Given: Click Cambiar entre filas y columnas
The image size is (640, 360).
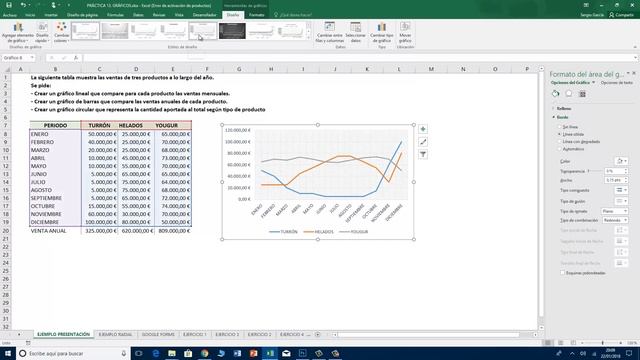Looking at the screenshot, I should (x=329, y=33).
